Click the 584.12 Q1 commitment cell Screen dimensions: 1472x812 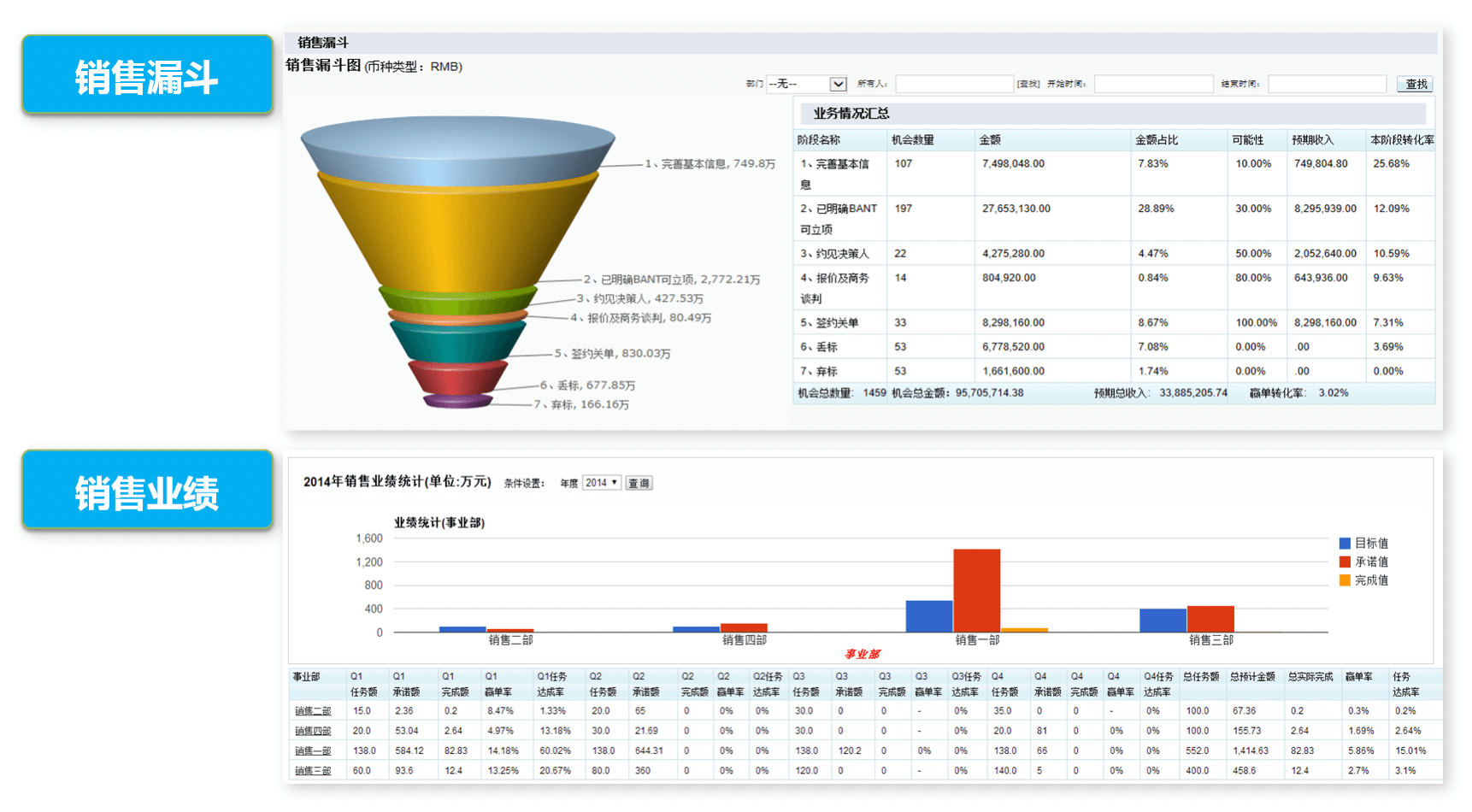409,750
